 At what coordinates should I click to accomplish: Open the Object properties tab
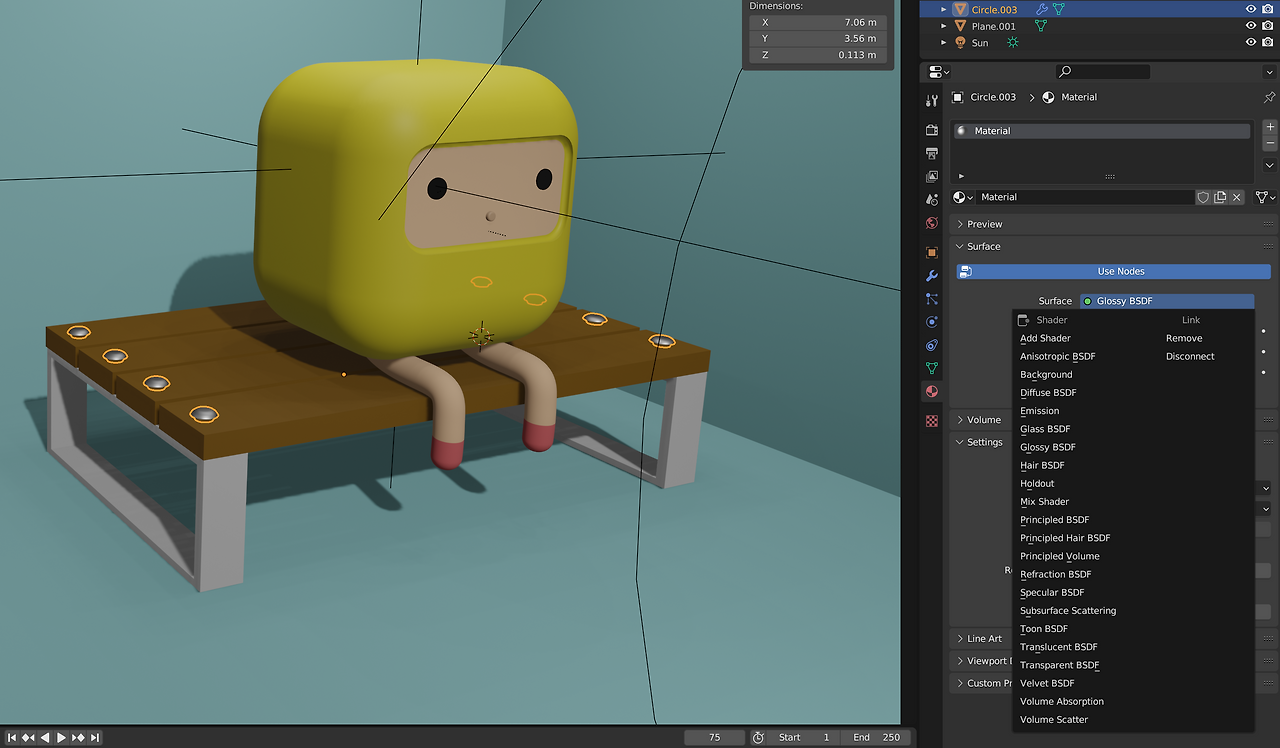tap(932, 252)
